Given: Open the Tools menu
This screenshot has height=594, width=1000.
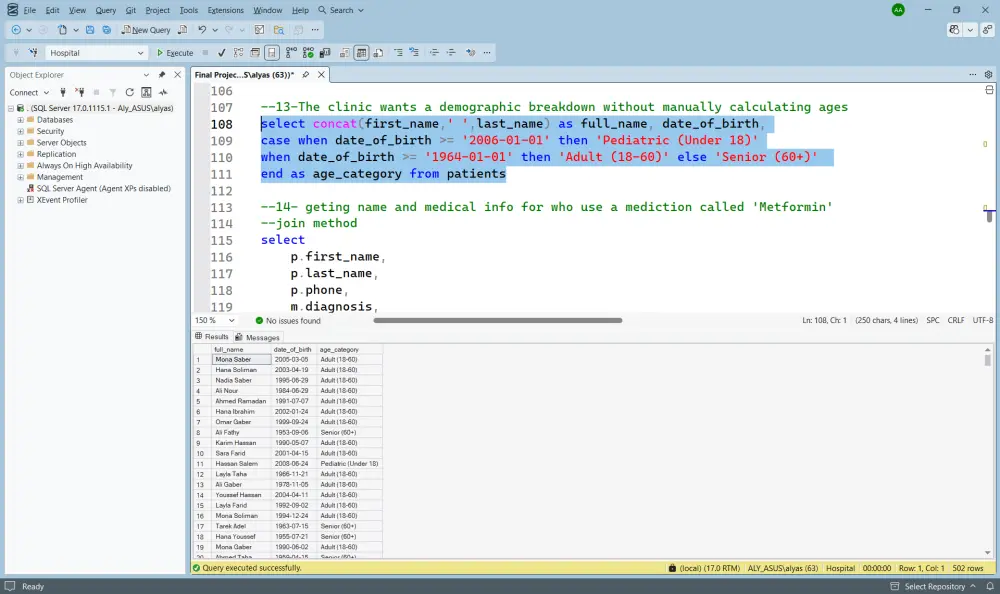Looking at the screenshot, I should [x=189, y=10].
